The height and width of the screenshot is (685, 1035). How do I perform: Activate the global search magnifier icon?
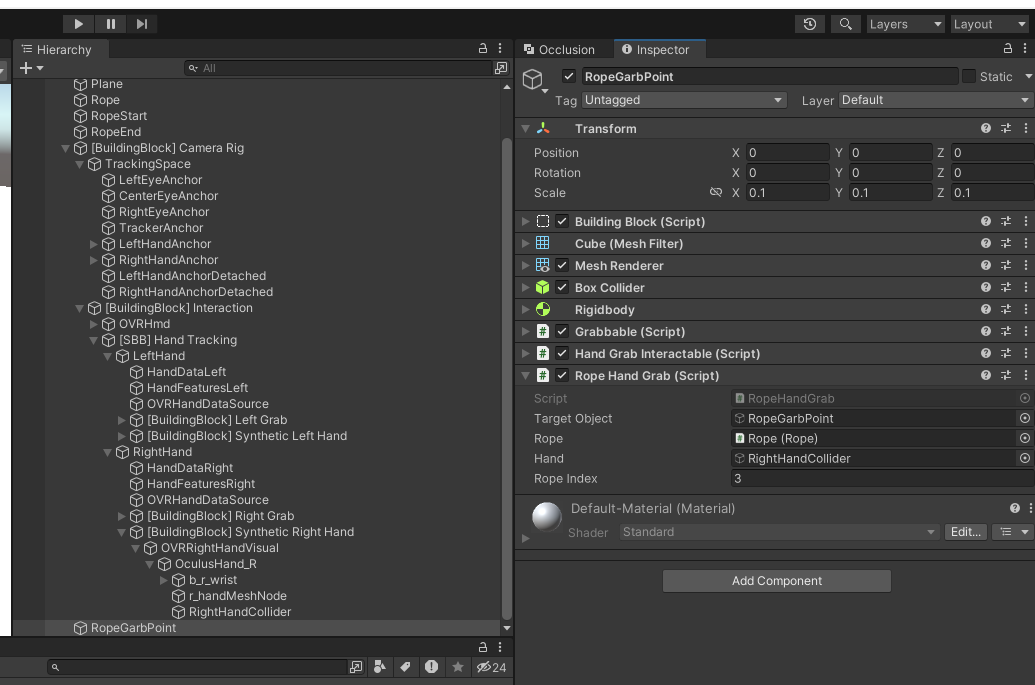pos(845,23)
